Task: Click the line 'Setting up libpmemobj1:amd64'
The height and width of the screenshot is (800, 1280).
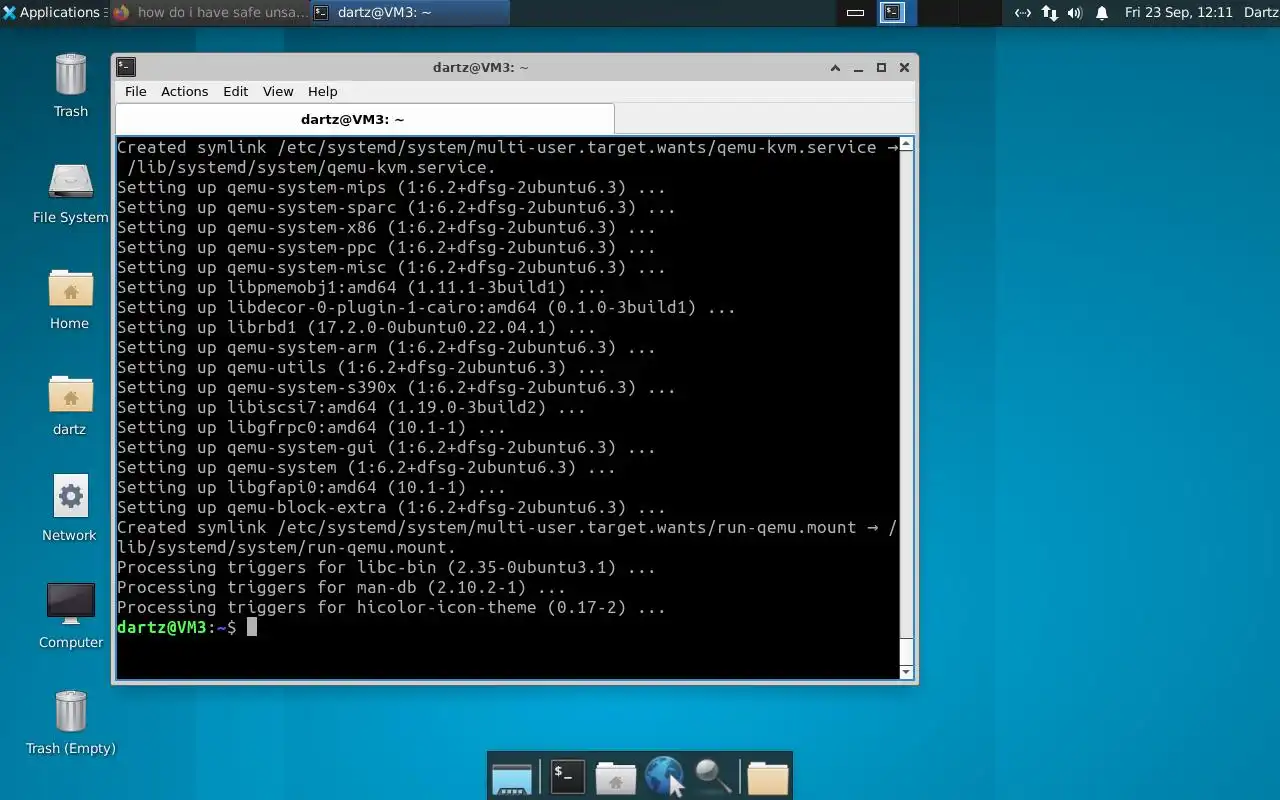Action: (361, 287)
